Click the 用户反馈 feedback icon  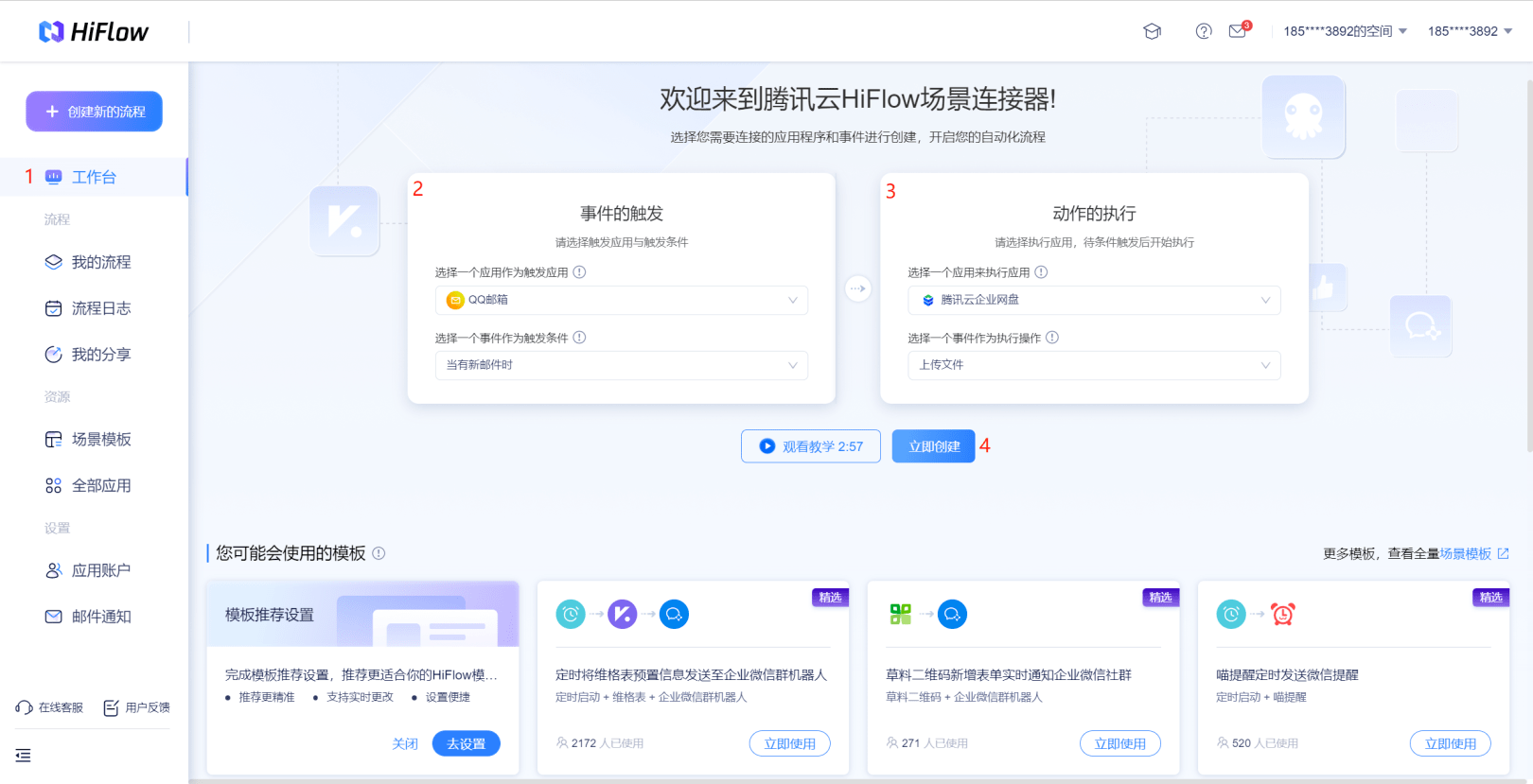coord(111,707)
